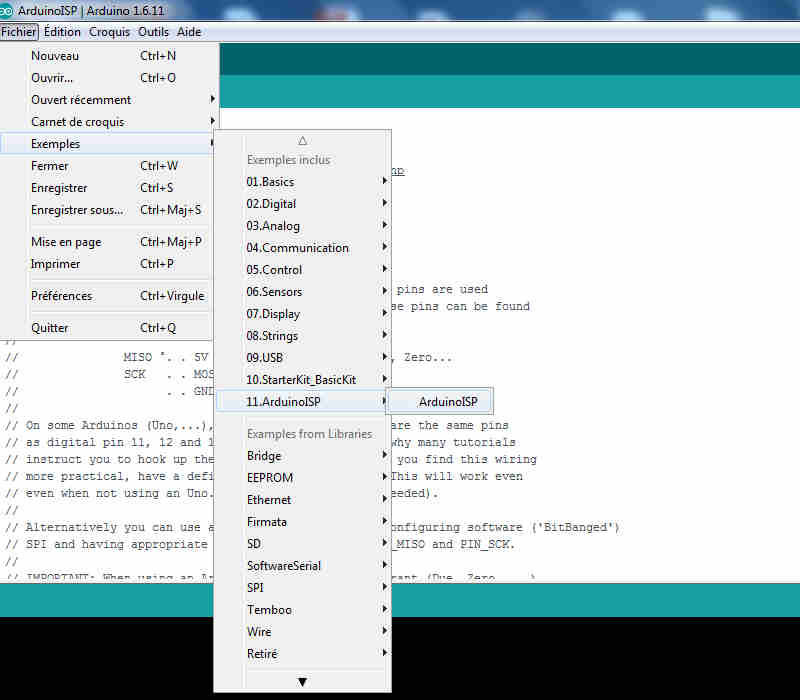Open the Outils menu
This screenshot has height=700, width=800.
point(153,32)
